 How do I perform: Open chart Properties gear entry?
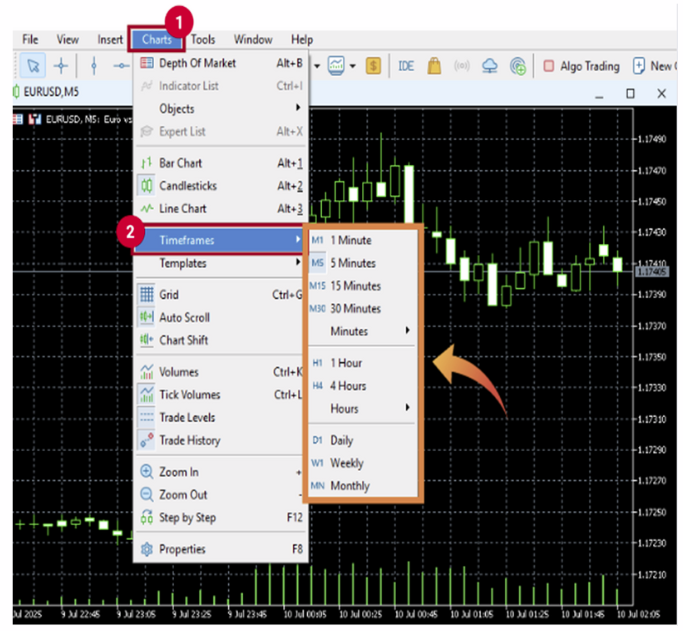[x=181, y=549]
